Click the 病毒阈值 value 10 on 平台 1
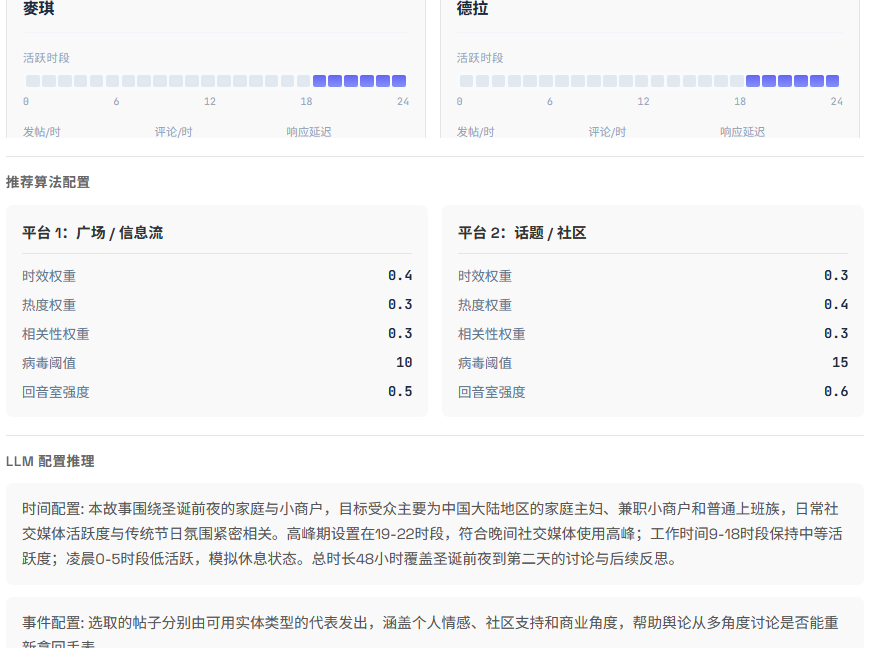The image size is (878, 648). pos(405,364)
